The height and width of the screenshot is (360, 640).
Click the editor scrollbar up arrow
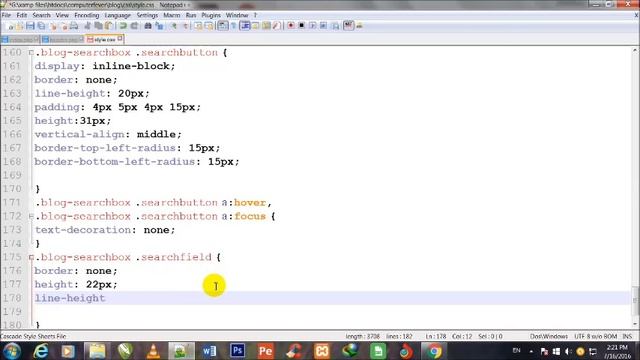[x=635, y=50]
